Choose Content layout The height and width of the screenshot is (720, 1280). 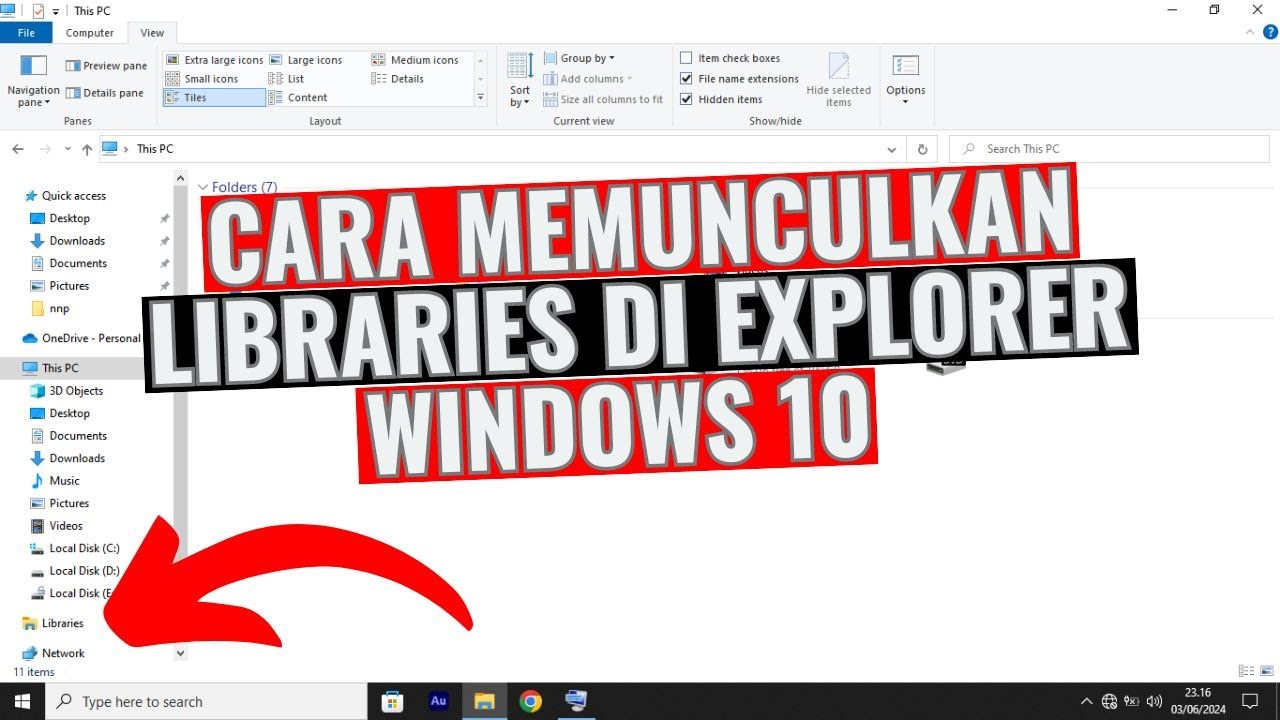coord(298,98)
